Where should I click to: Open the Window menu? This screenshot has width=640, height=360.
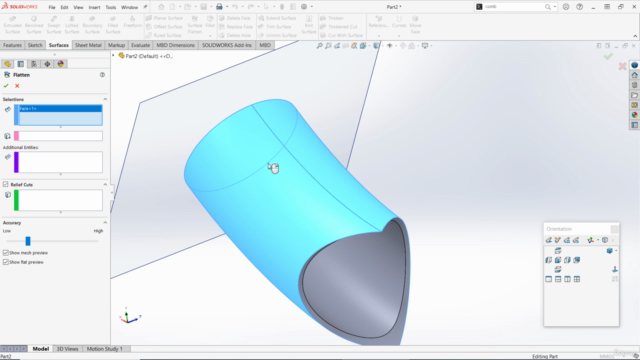[129, 7]
